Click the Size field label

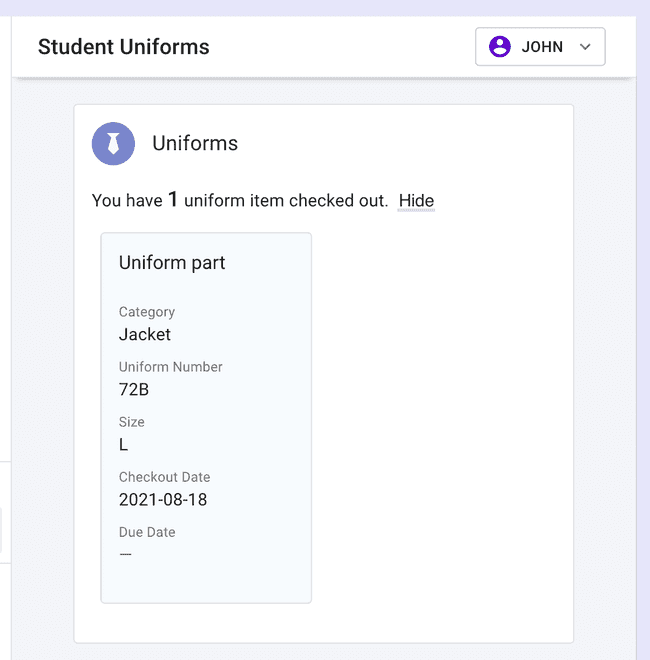click(x=132, y=422)
